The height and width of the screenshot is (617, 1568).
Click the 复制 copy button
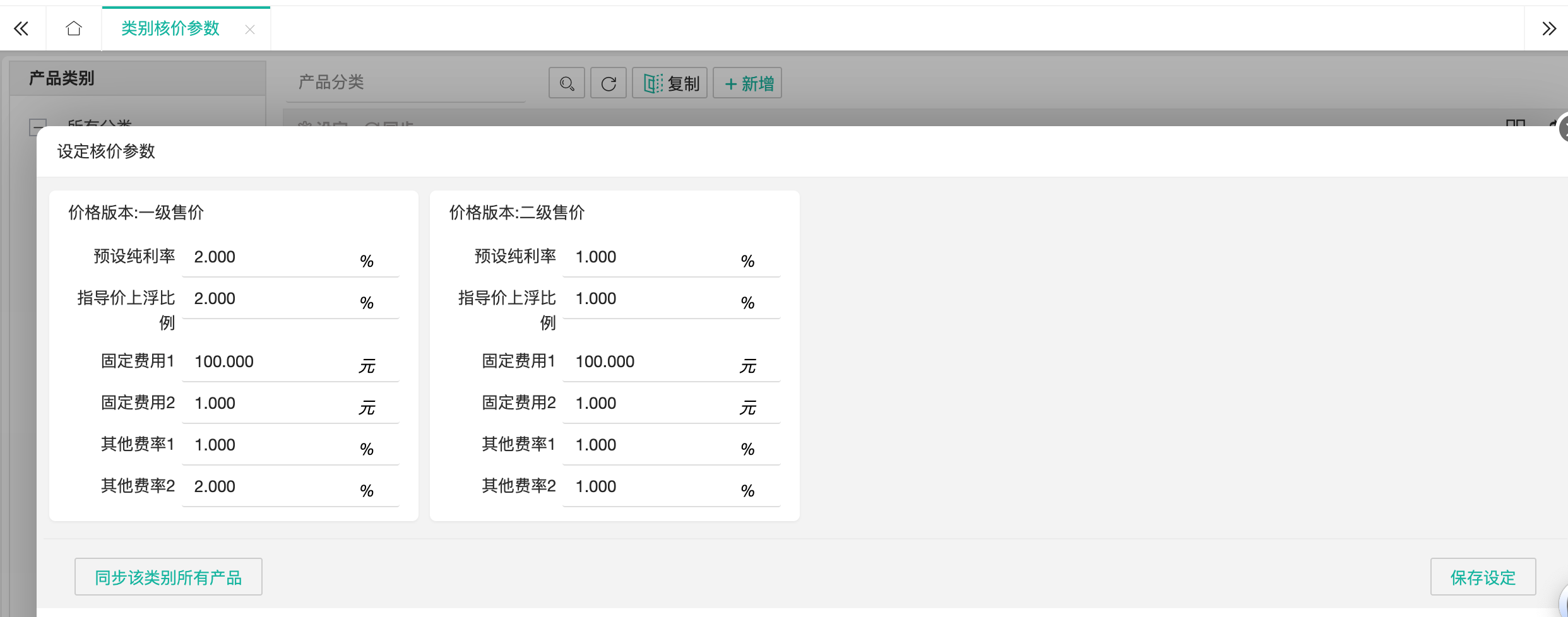(670, 83)
